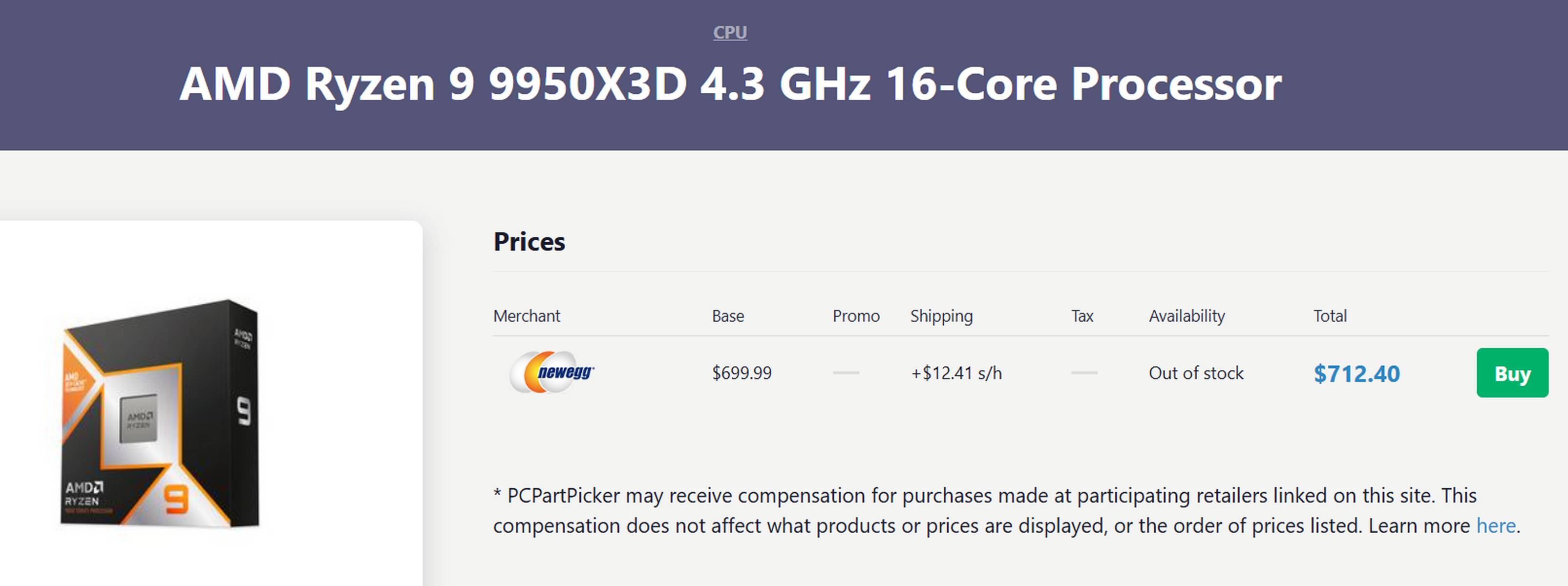Image resolution: width=1568 pixels, height=586 pixels.
Task: Click the Newegg merchant logo
Action: click(x=552, y=372)
